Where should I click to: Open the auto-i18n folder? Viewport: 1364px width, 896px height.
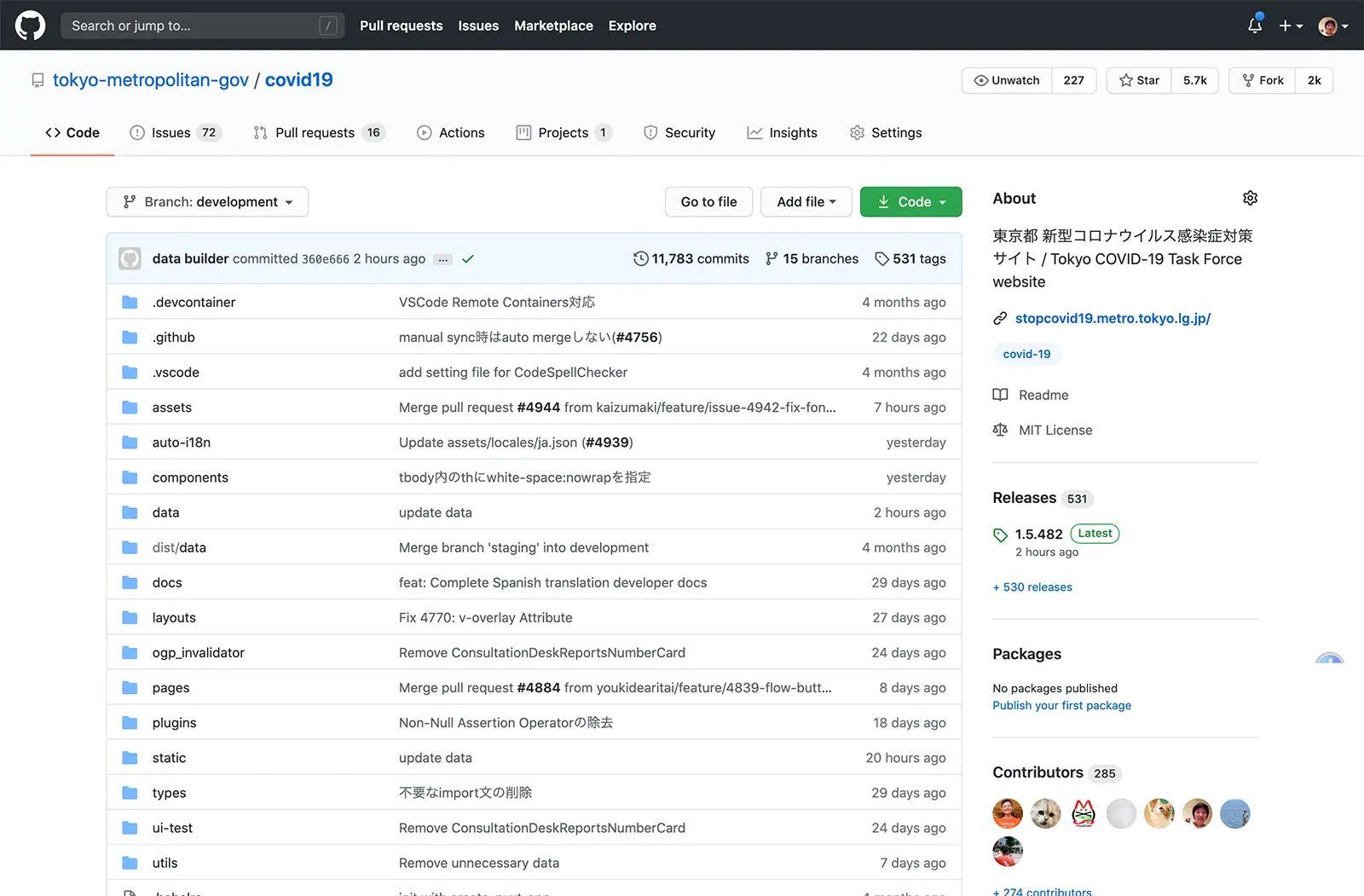[x=182, y=442]
